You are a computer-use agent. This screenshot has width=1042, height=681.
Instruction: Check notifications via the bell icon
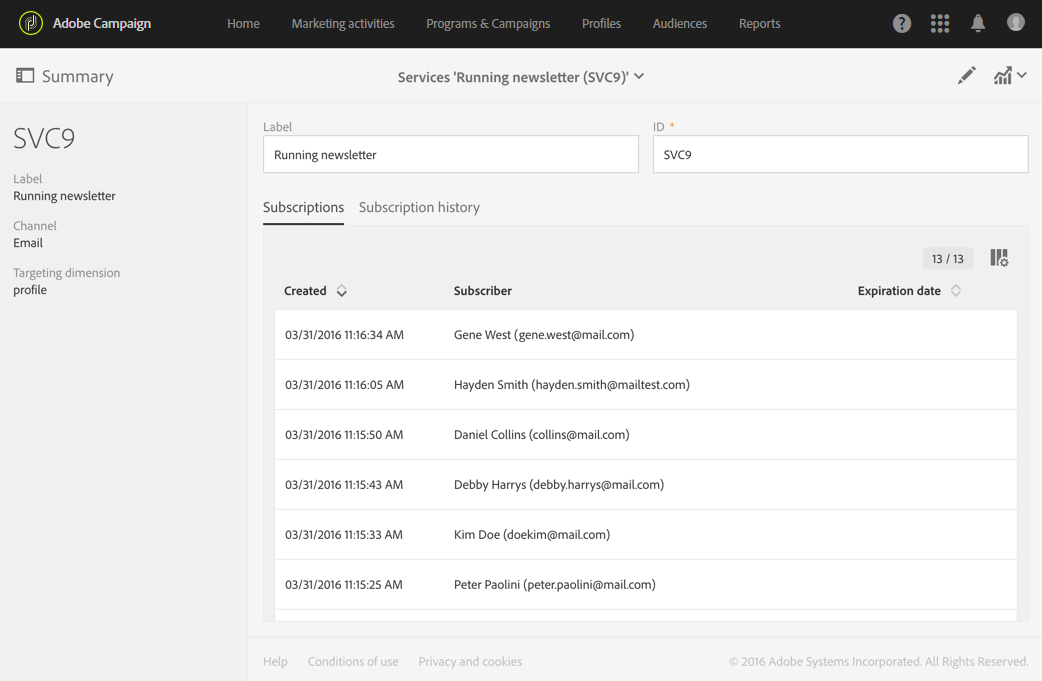click(977, 22)
